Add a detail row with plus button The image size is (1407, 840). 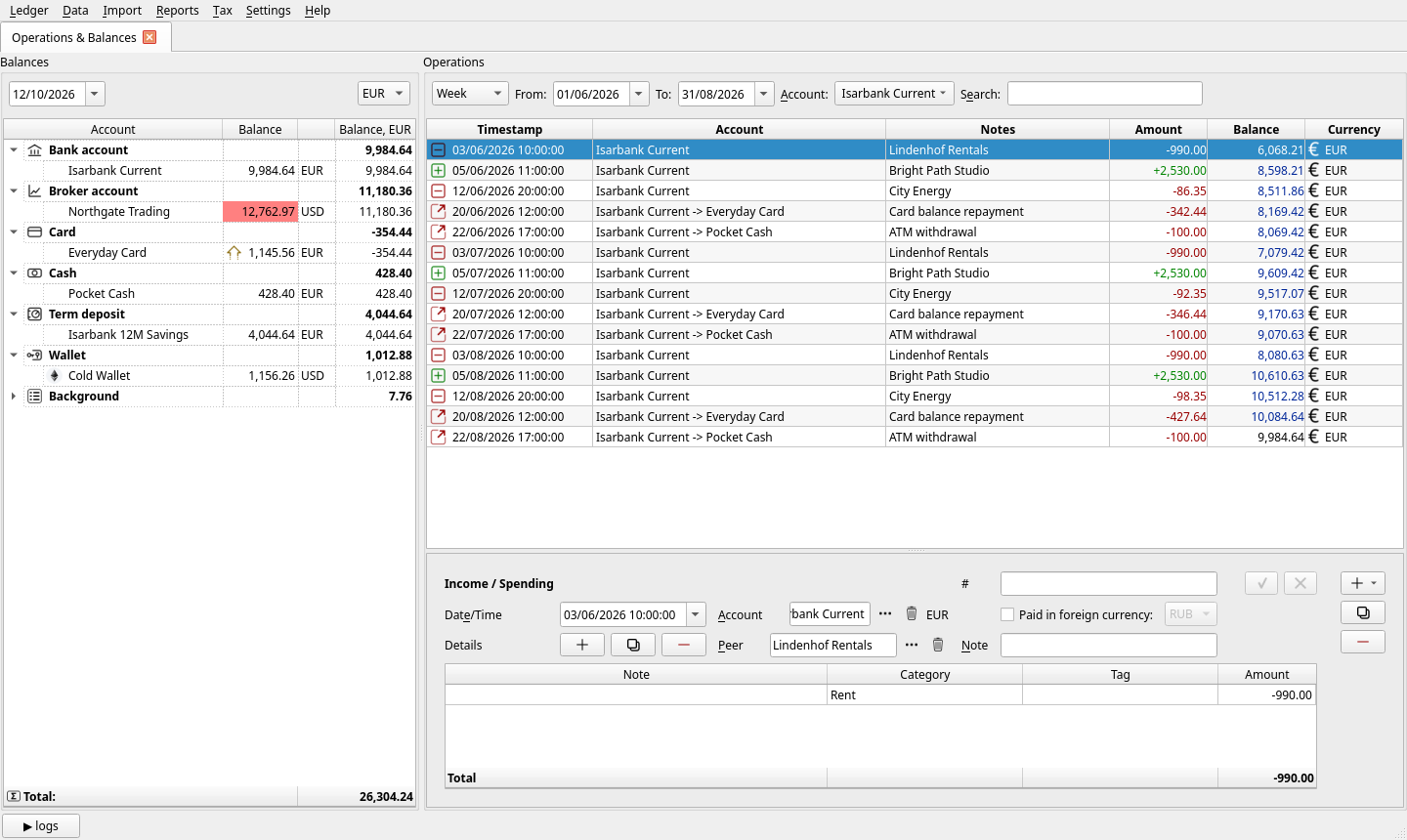click(x=582, y=645)
